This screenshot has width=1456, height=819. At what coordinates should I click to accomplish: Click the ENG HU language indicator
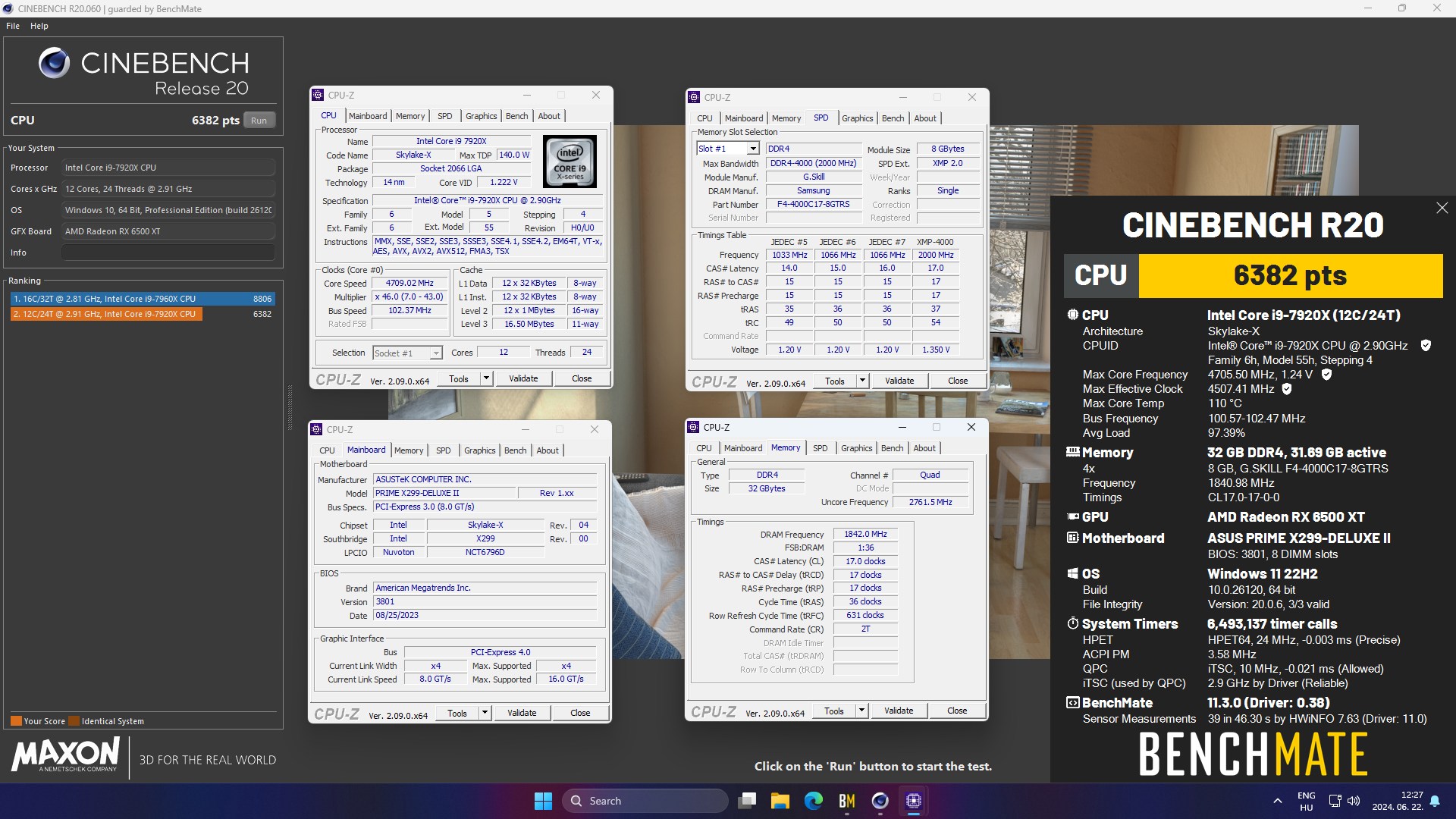click(x=1306, y=801)
